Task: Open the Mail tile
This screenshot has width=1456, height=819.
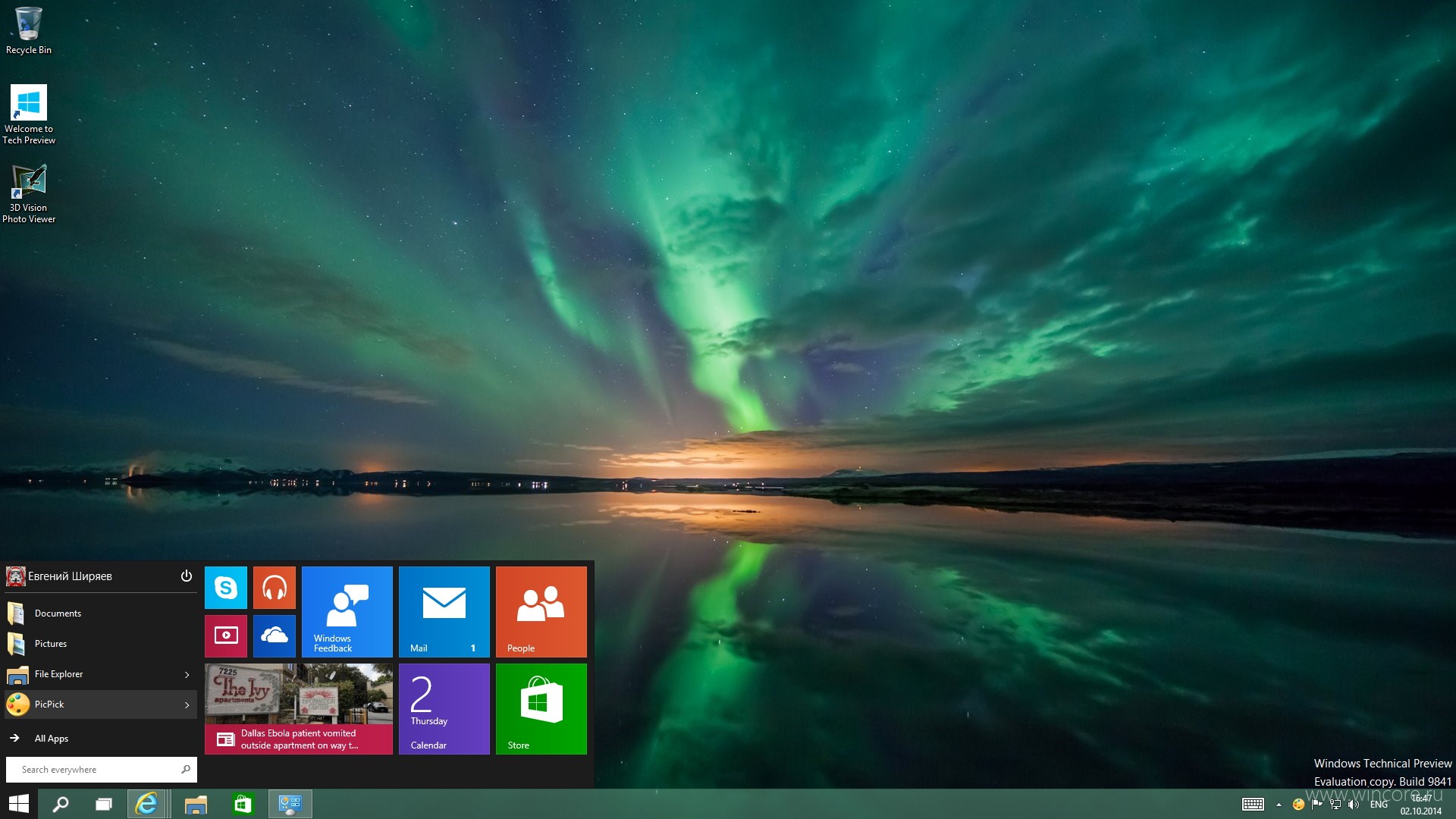Action: (444, 611)
